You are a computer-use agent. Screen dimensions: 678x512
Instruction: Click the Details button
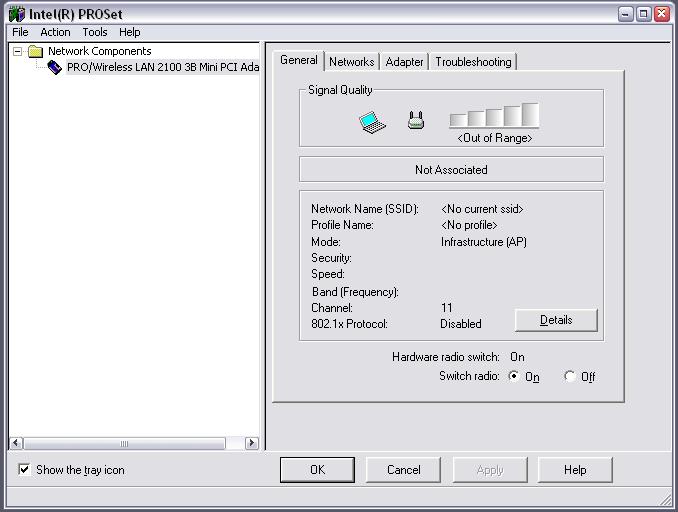tap(556, 320)
